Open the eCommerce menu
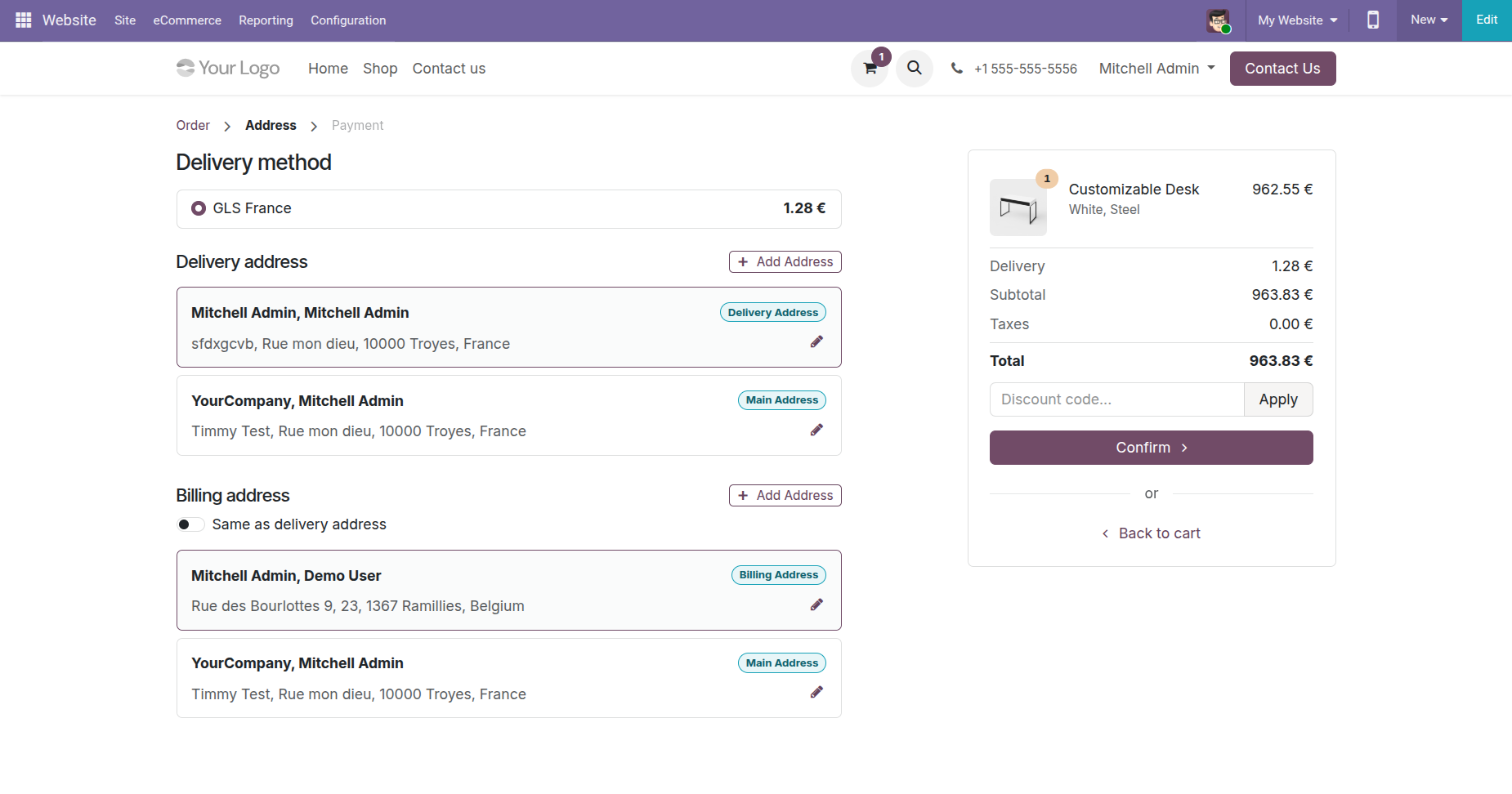This screenshot has width=1512, height=794. 187,20
